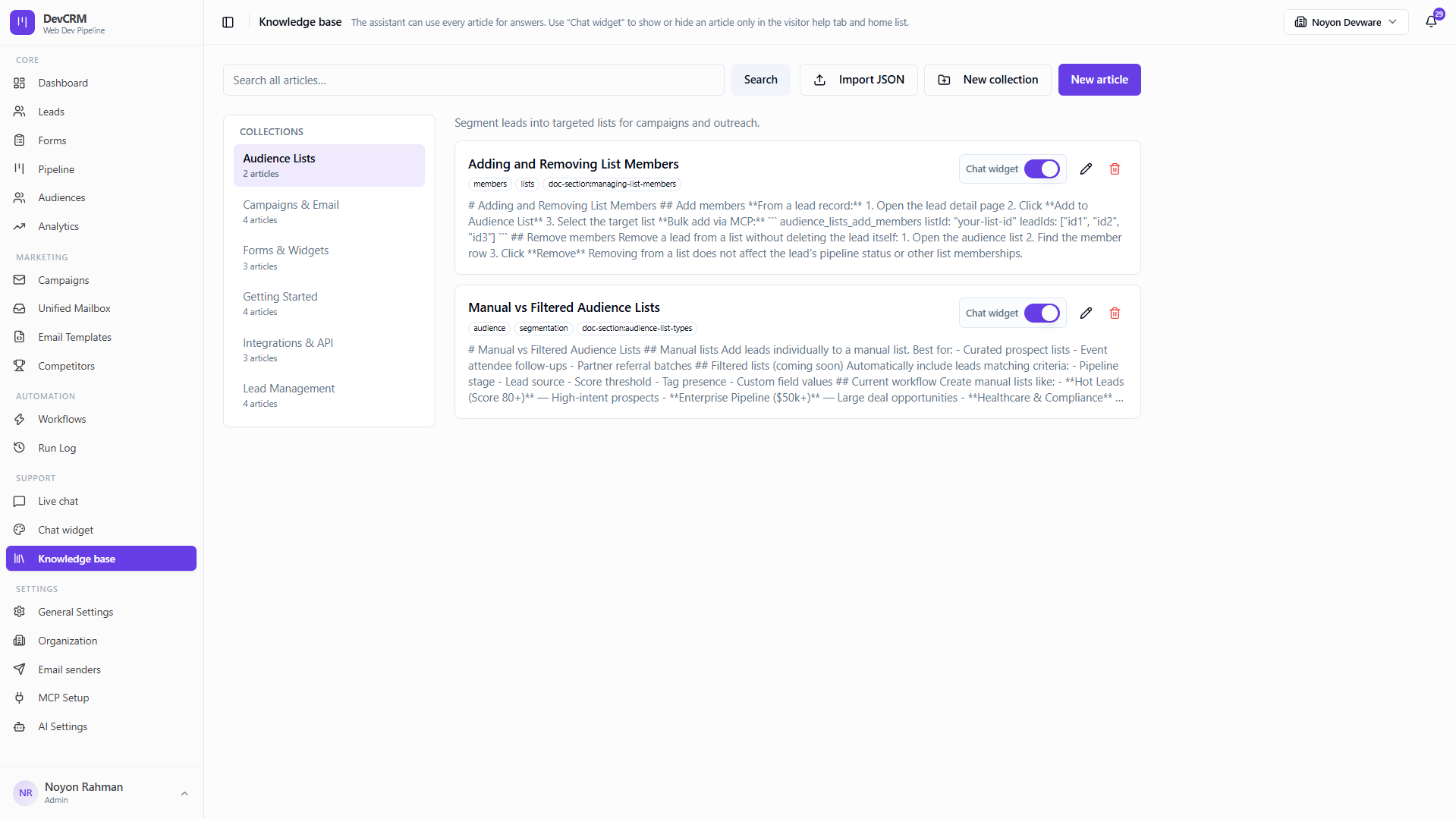1456x819 pixels.
Task: Go to Leads page
Action: pos(101,112)
